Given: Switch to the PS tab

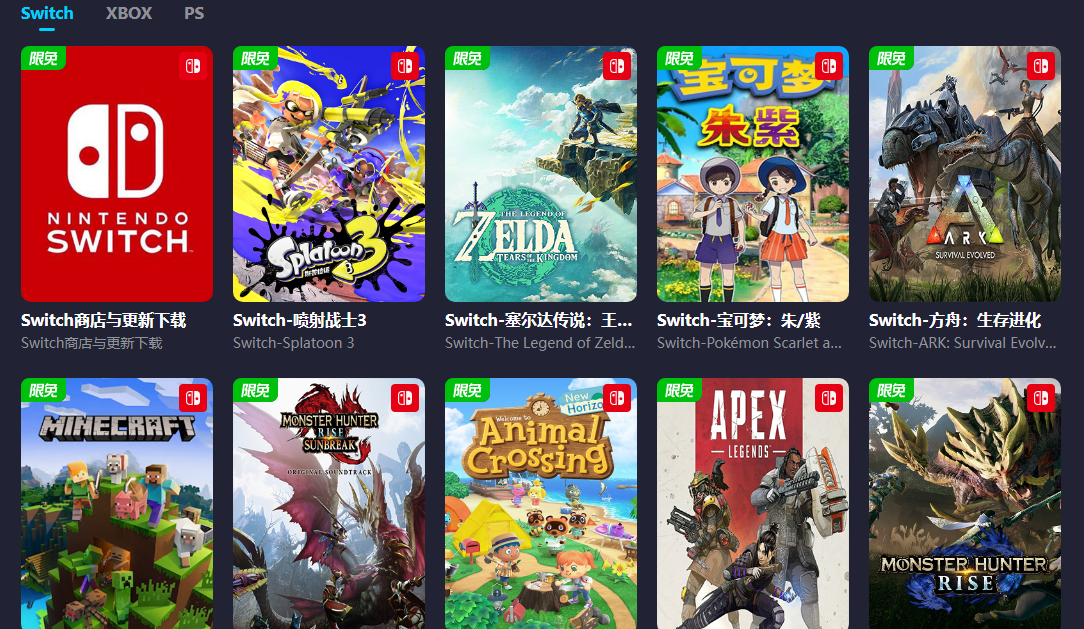Looking at the screenshot, I should [194, 13].
